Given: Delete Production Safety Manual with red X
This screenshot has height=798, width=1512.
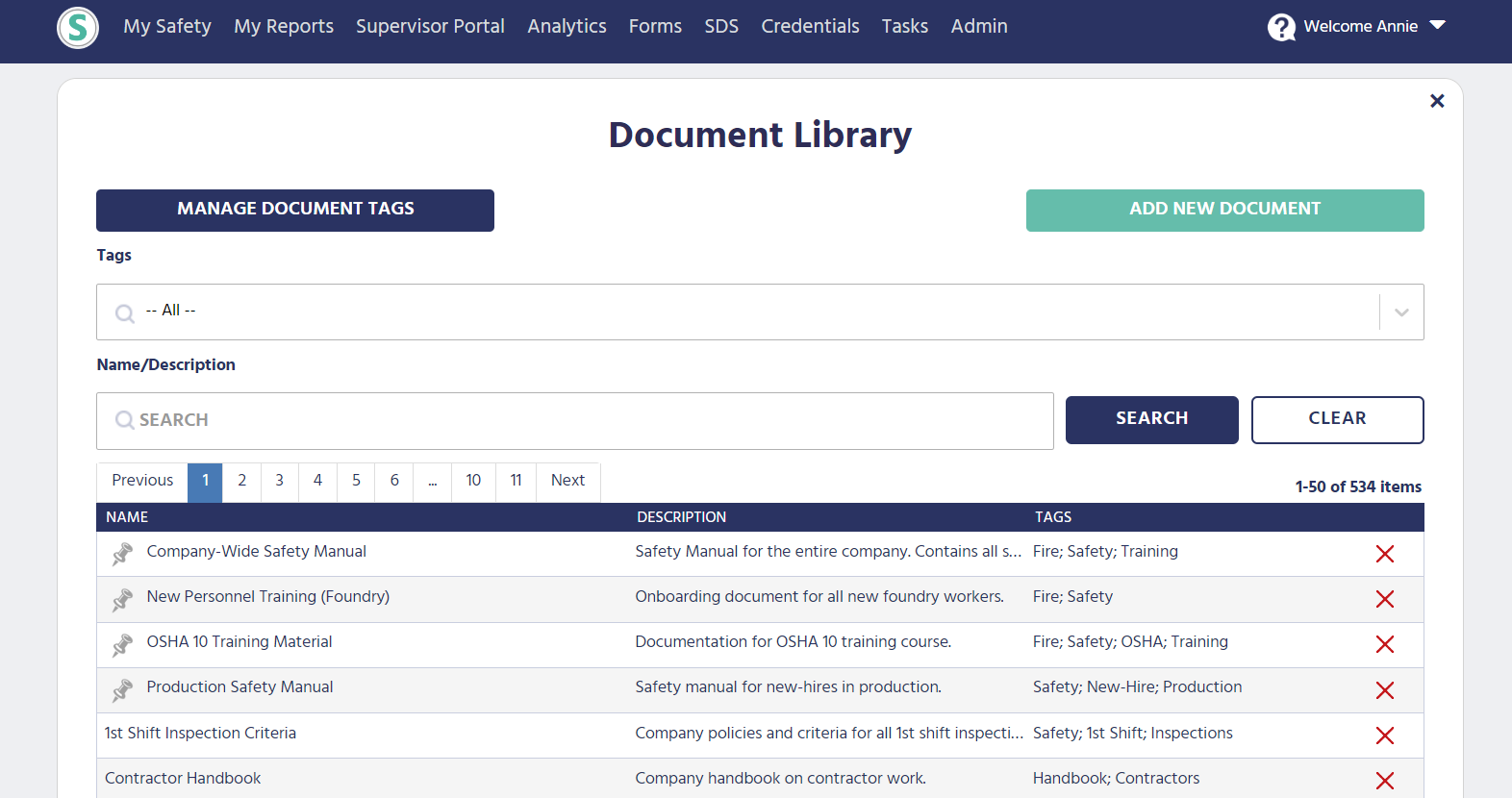Looking at the screenshot, I should coord(1385,690).
